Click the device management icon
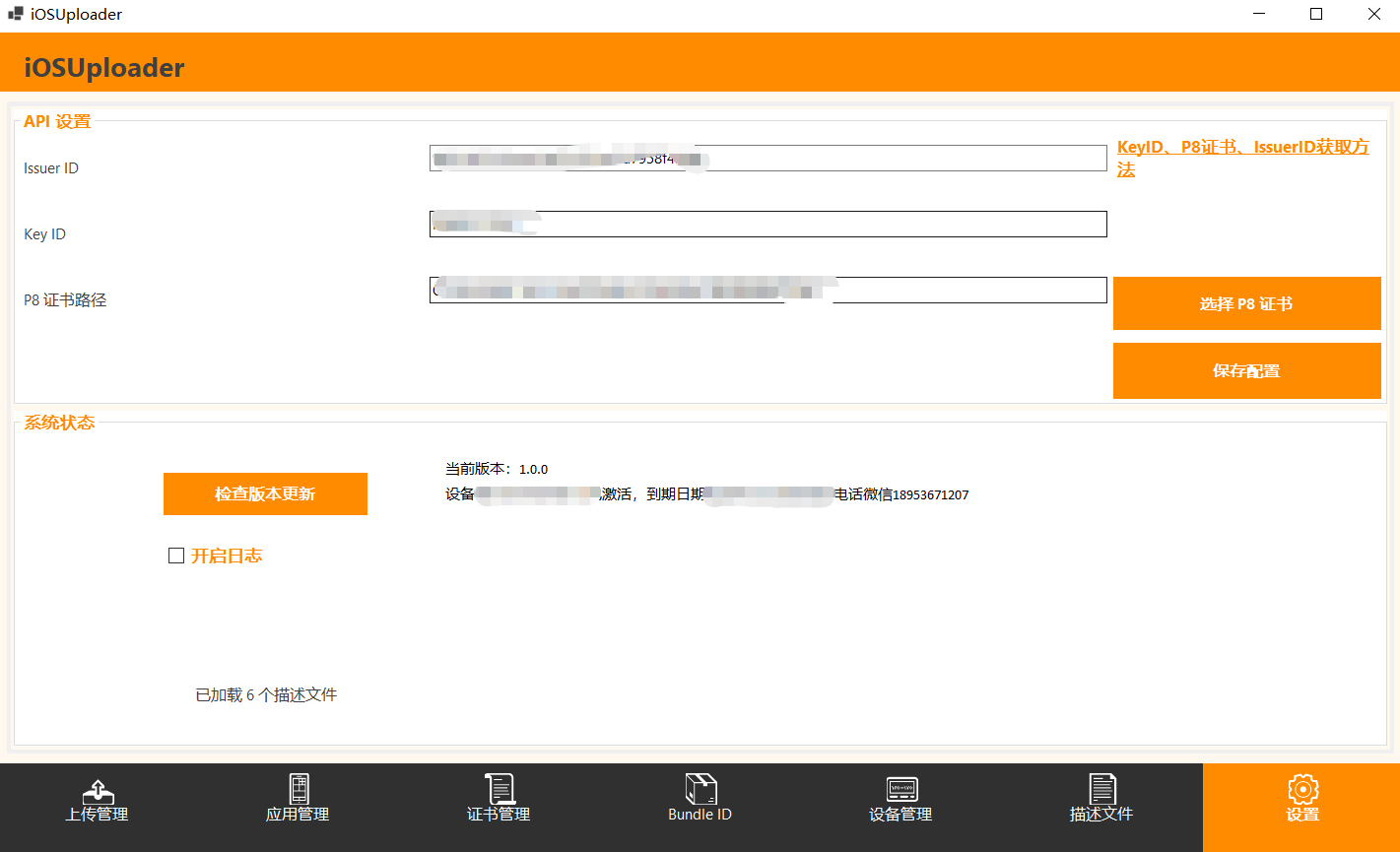The image size is (1400, 852). (901, 789)
